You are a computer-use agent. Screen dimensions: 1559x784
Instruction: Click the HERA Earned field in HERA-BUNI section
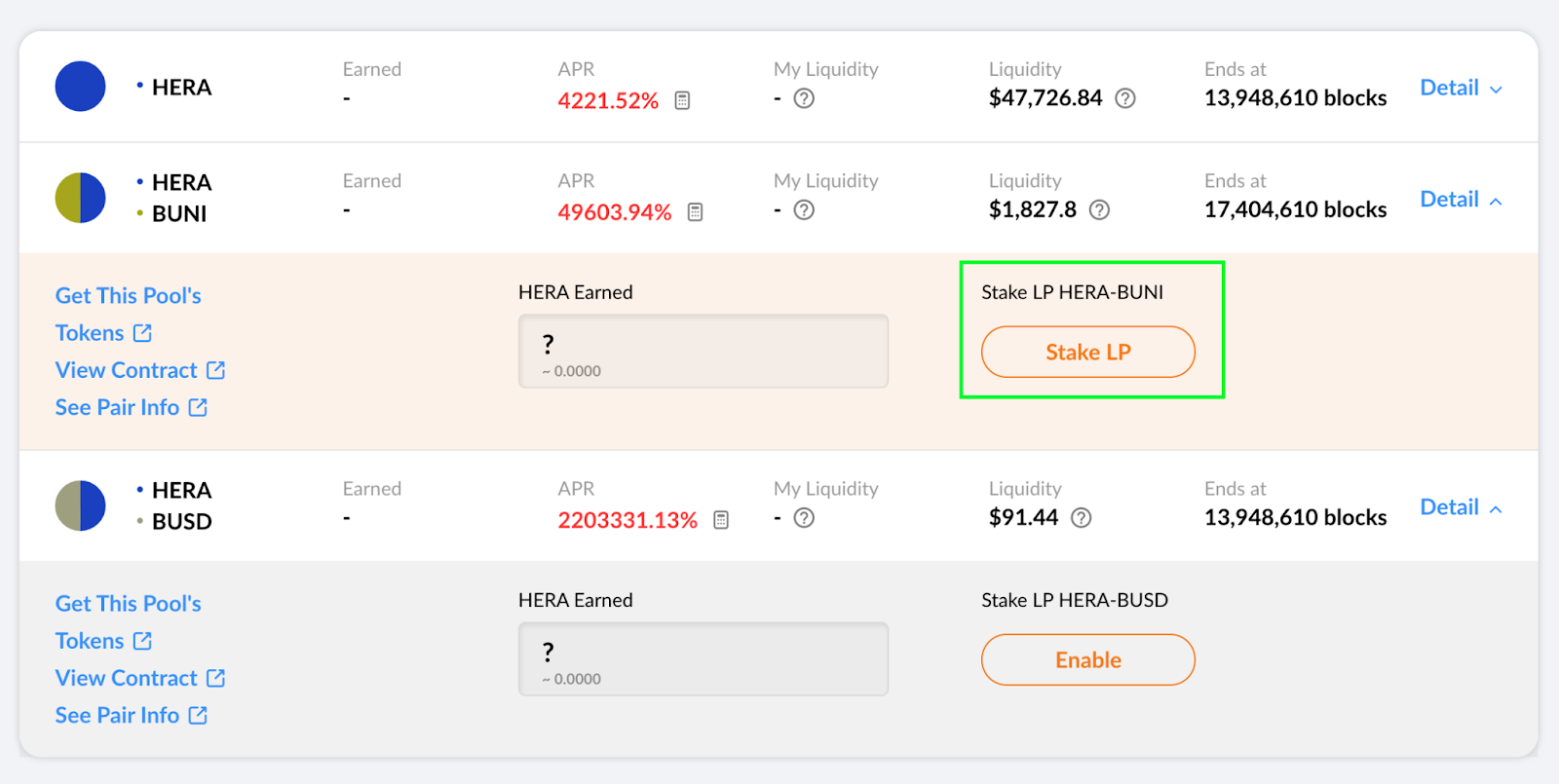click(x=703, y=352)
